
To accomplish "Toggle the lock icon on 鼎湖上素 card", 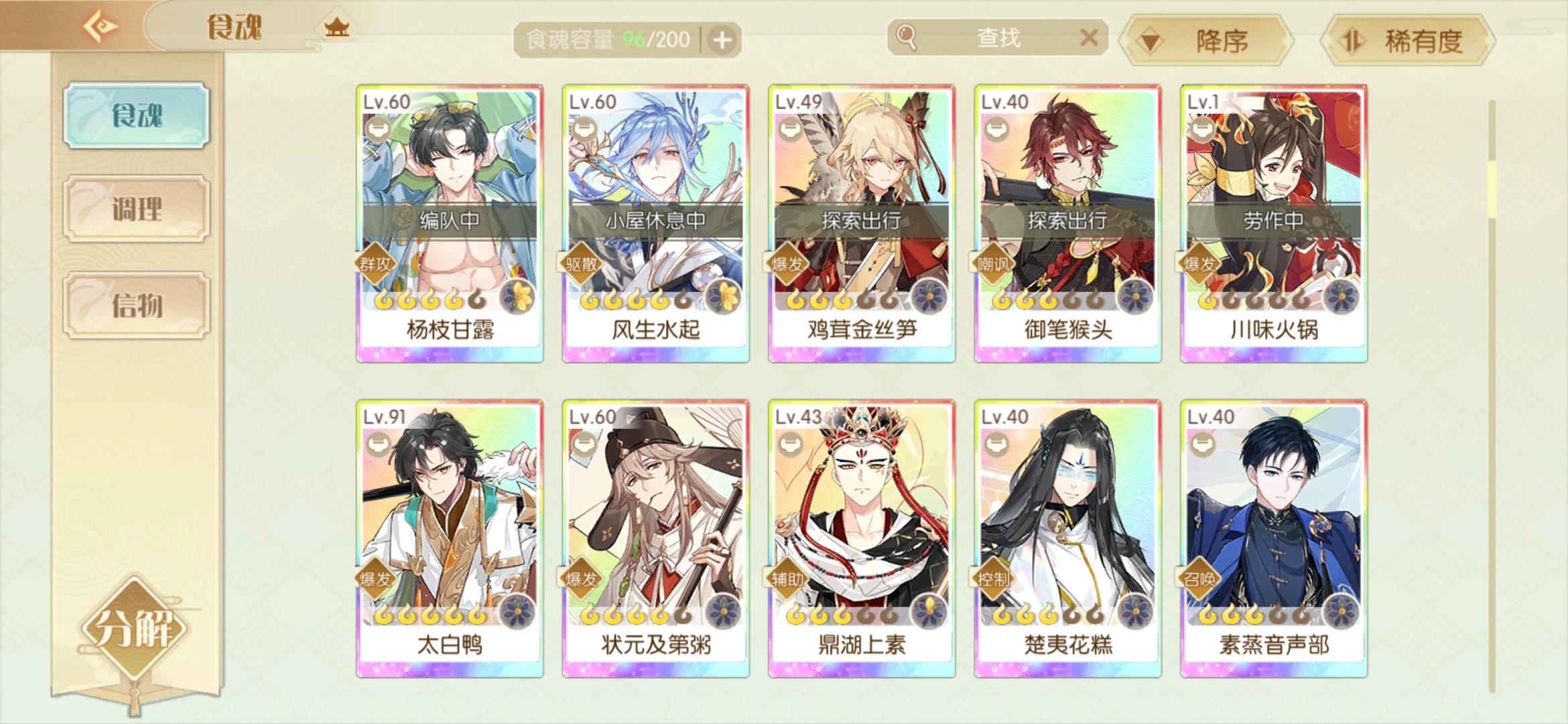I will 790,443.
